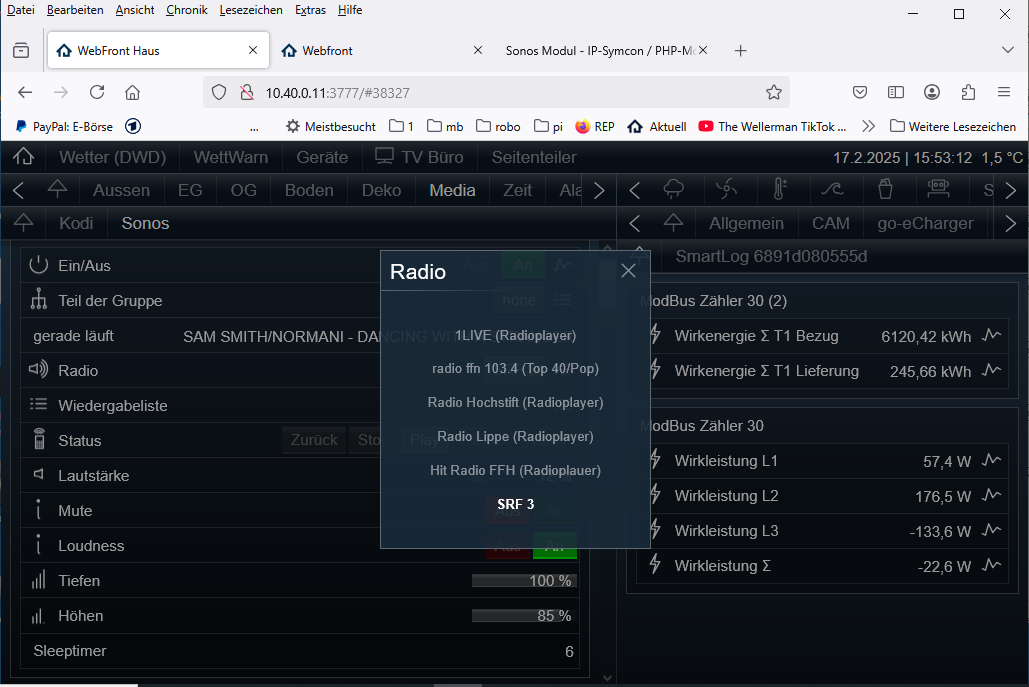The width and height of the screenshot is (1029, 687).
Task: Open the Wellerman TikTok bookmark
Action: [x=772, y=126]
